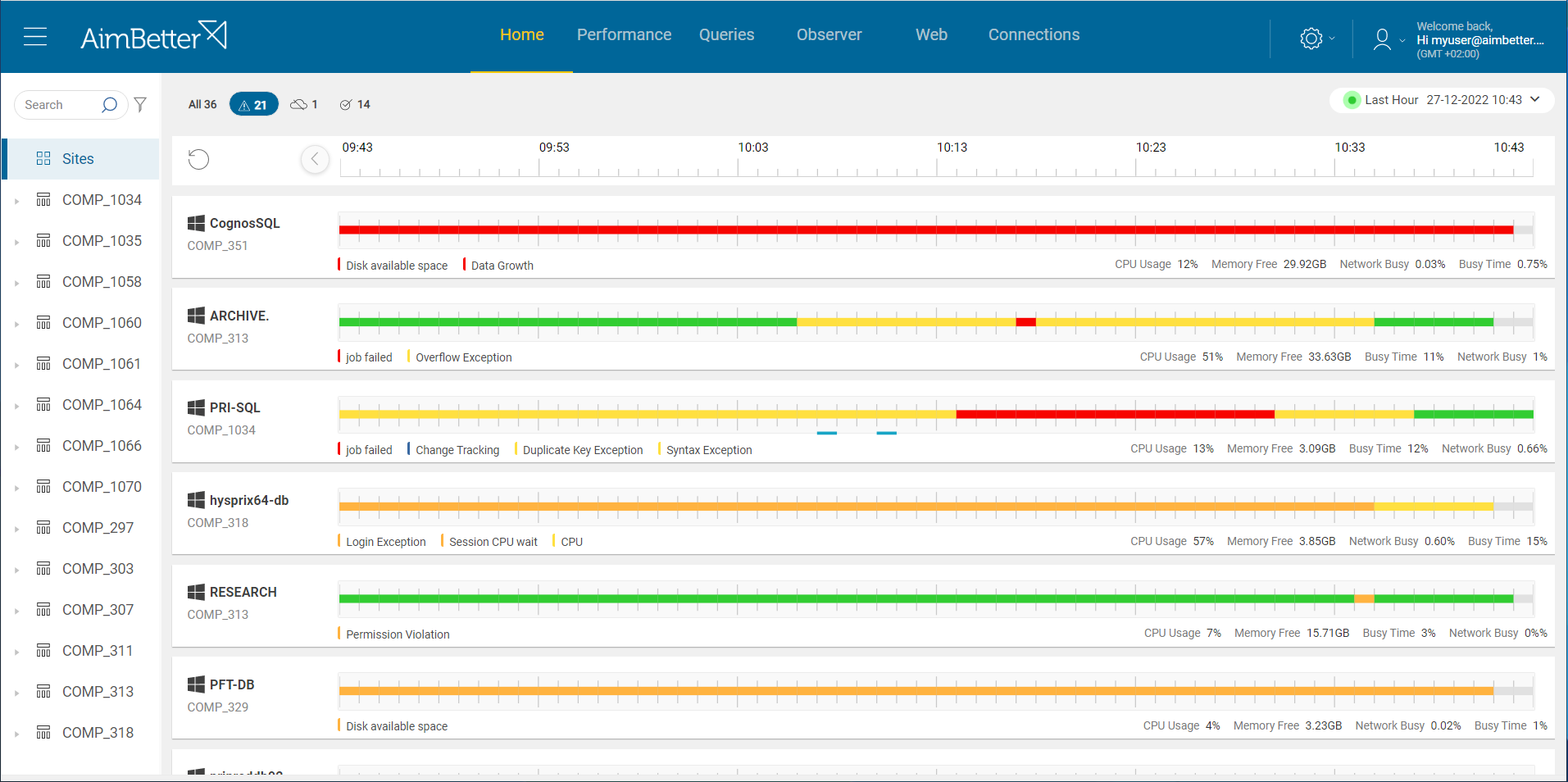Open the search filter funnel icon
This screenshot has height=782, width=1568.
coord(140,104)
